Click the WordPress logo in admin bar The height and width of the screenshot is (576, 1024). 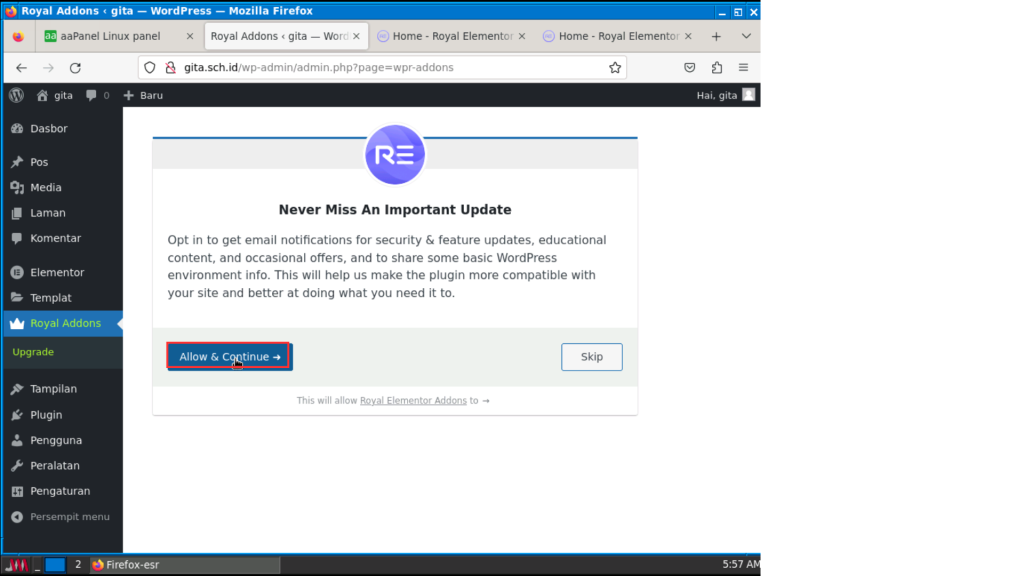pyautogui.click(x=16, y=95)
